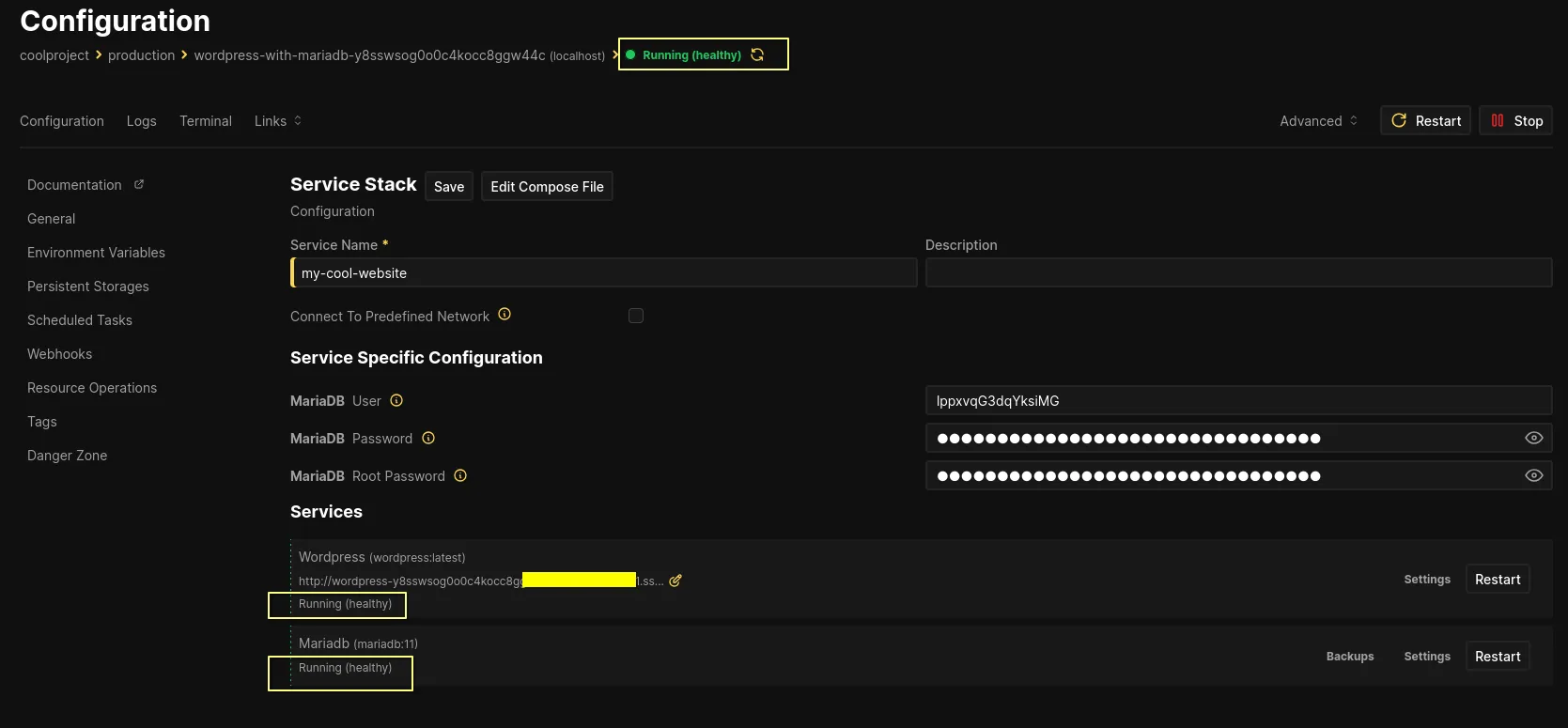
Task: Select Environment Variables in the sidebar
Action: coord(96,253)
